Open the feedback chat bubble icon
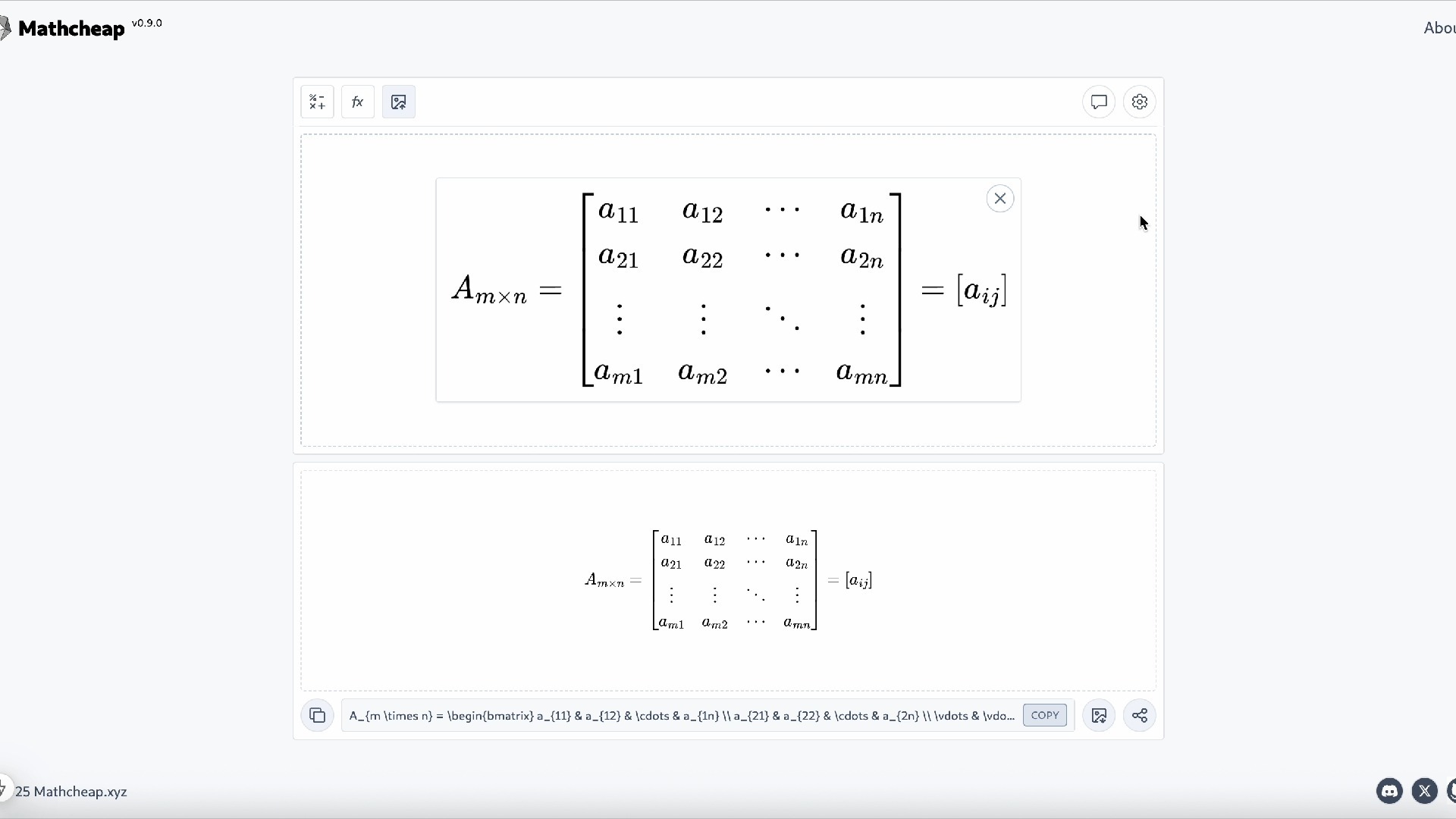The height and width of the screenshot is (819, 1456). [x=1099, y=102]
